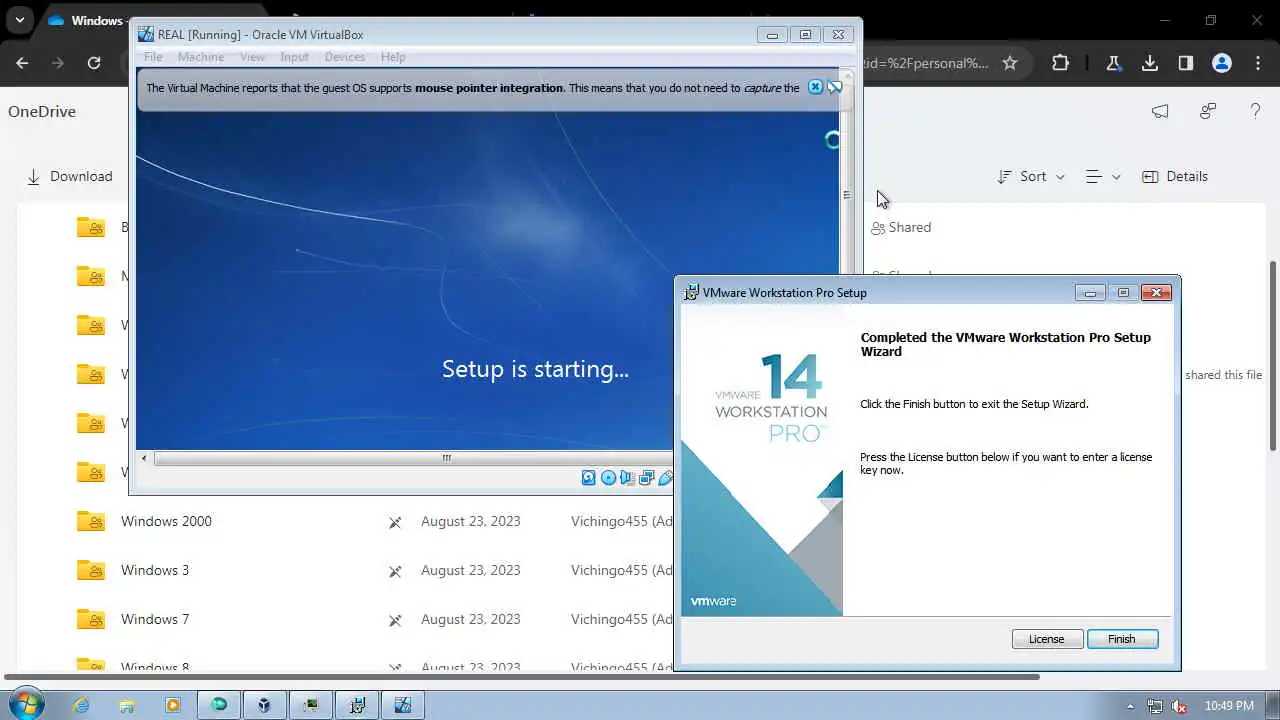The image size is (1280, 720).
Task: Click Finish in VMware Setup wizard
Action: click(1122, 639)
